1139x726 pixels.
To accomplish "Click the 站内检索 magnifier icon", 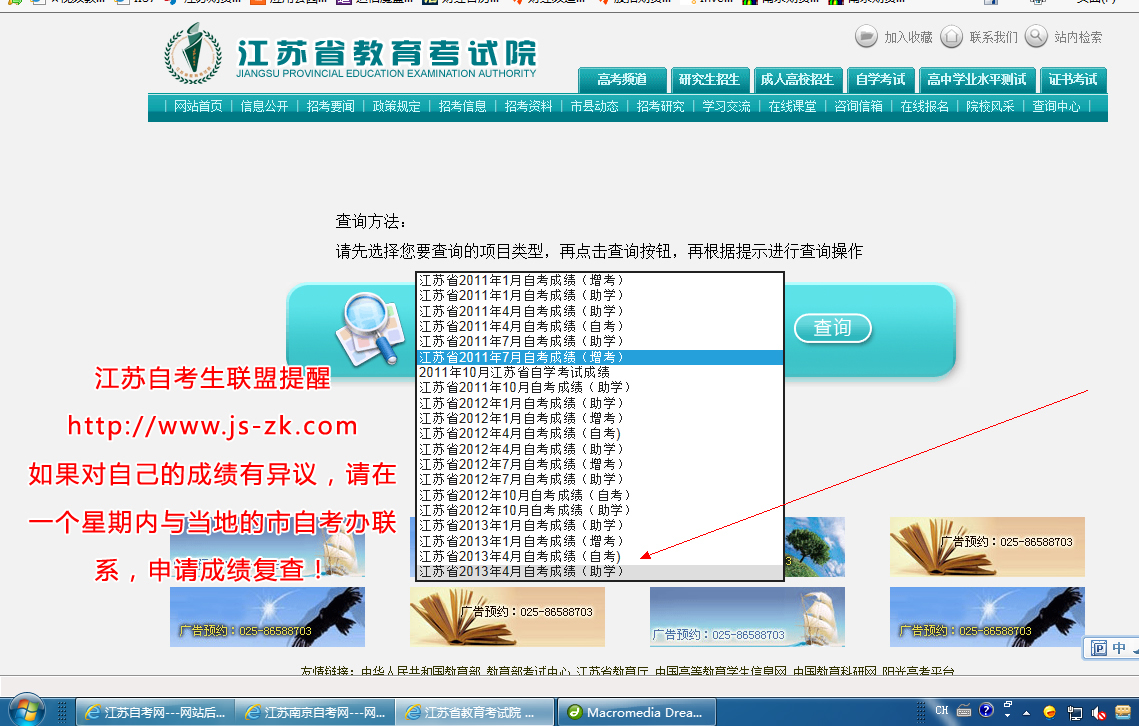I will [1037, 37].
